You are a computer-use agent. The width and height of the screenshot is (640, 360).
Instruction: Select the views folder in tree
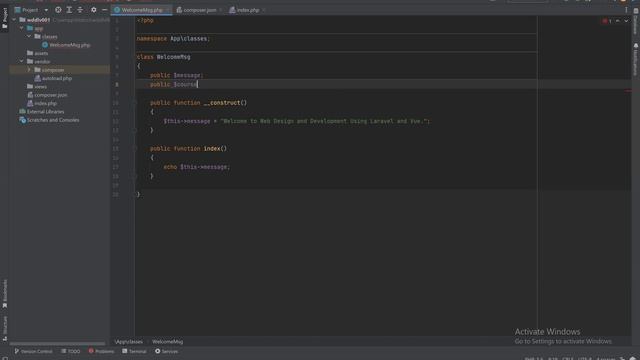pos(37,87)
